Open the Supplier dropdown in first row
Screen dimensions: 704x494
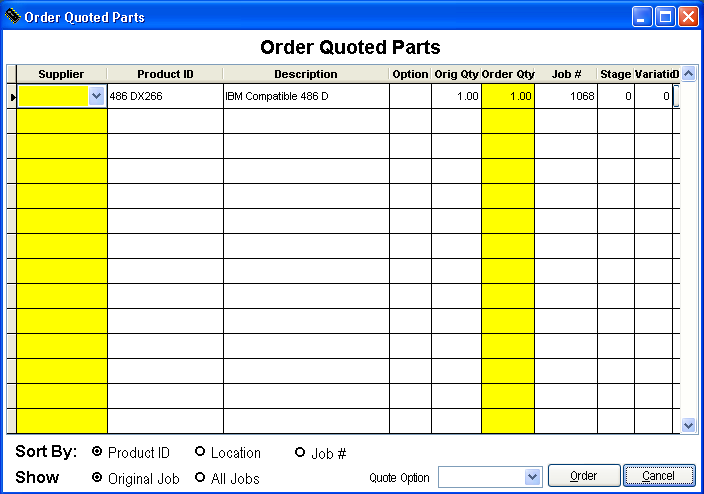[96, 96]
